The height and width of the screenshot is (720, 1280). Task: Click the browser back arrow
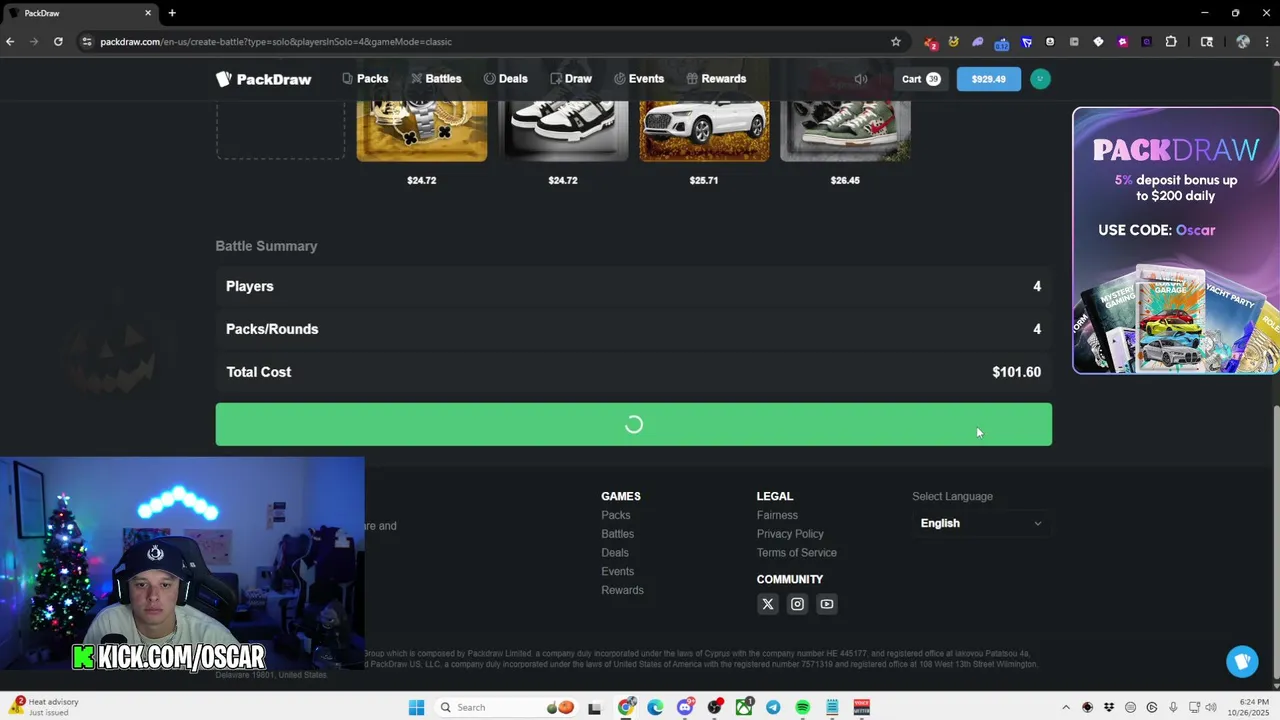click(10, 41)
